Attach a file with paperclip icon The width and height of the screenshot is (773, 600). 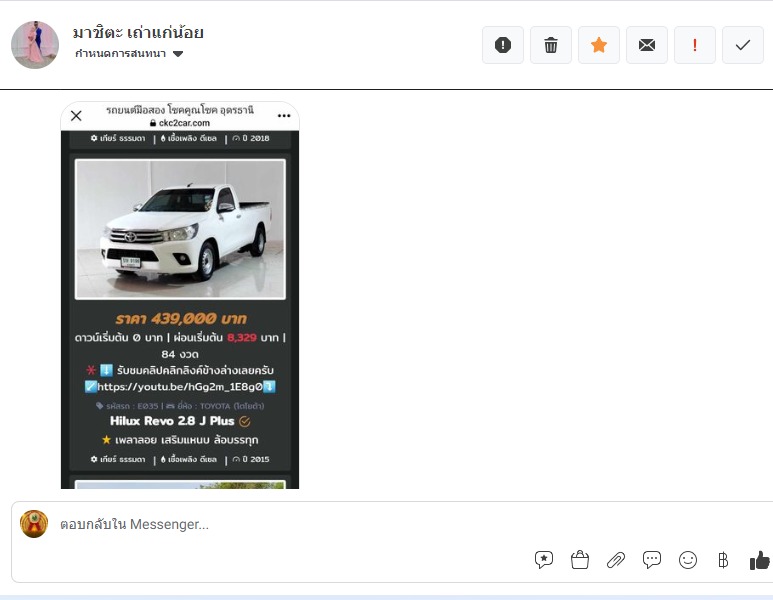click(x=616, y=560)
